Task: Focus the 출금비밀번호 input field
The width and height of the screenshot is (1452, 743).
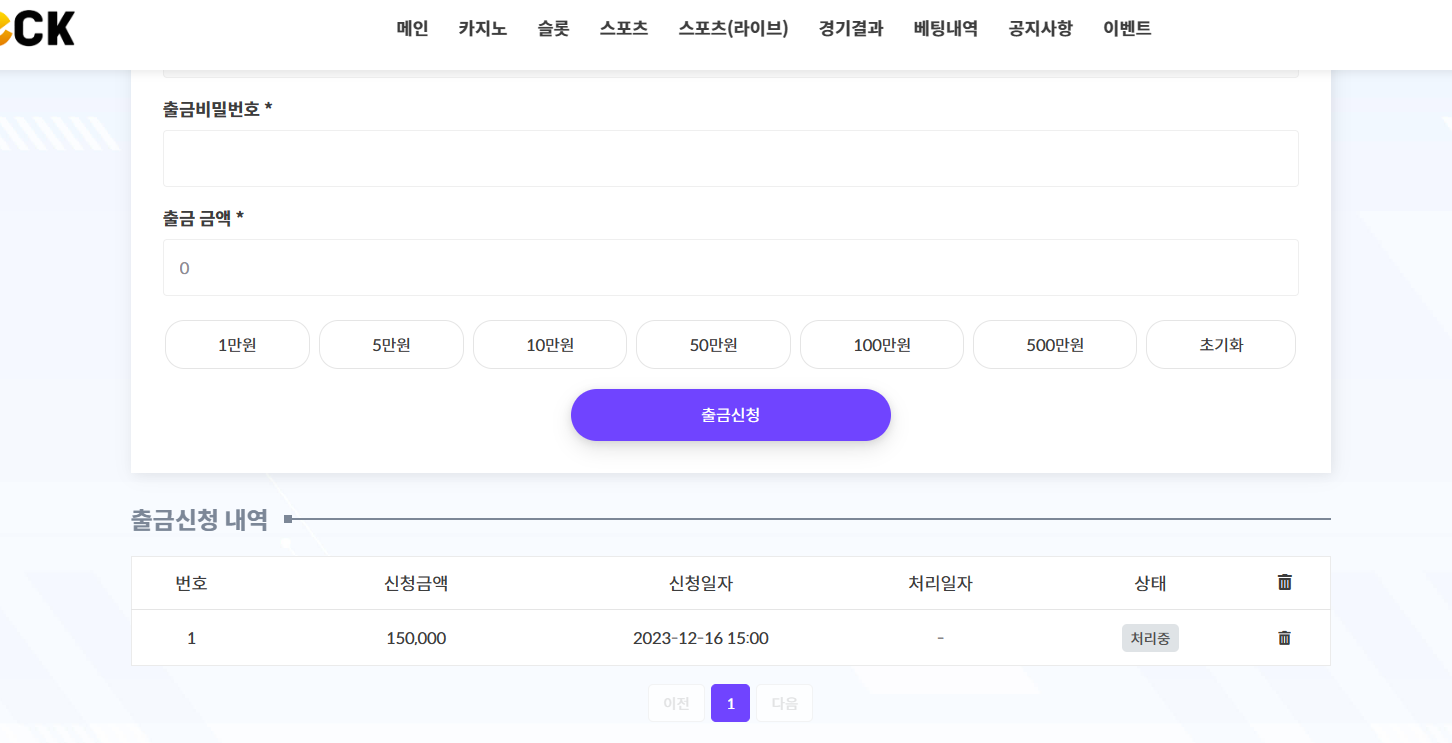Action: (730, 158)
